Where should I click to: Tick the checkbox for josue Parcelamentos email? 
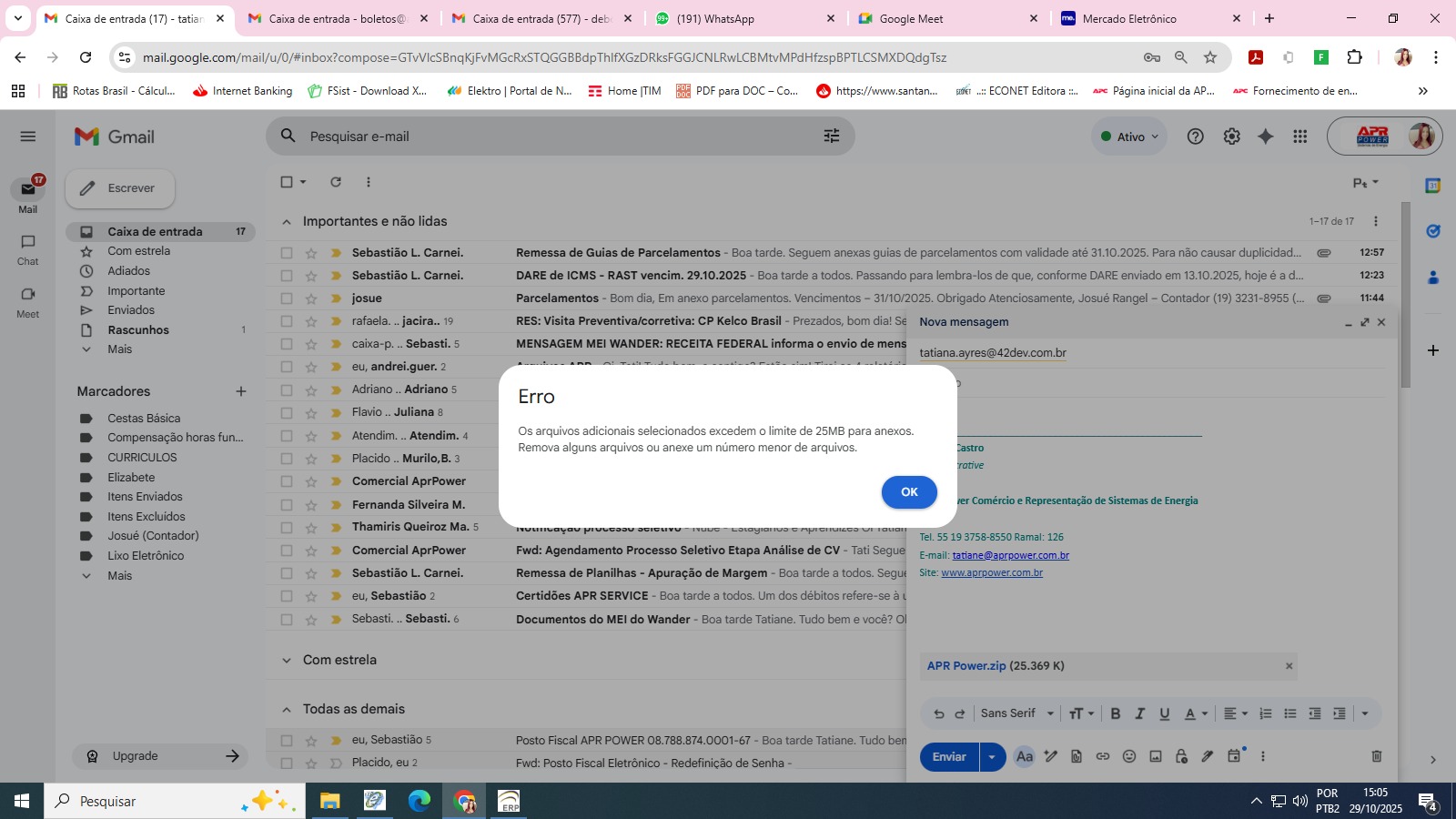287,298
